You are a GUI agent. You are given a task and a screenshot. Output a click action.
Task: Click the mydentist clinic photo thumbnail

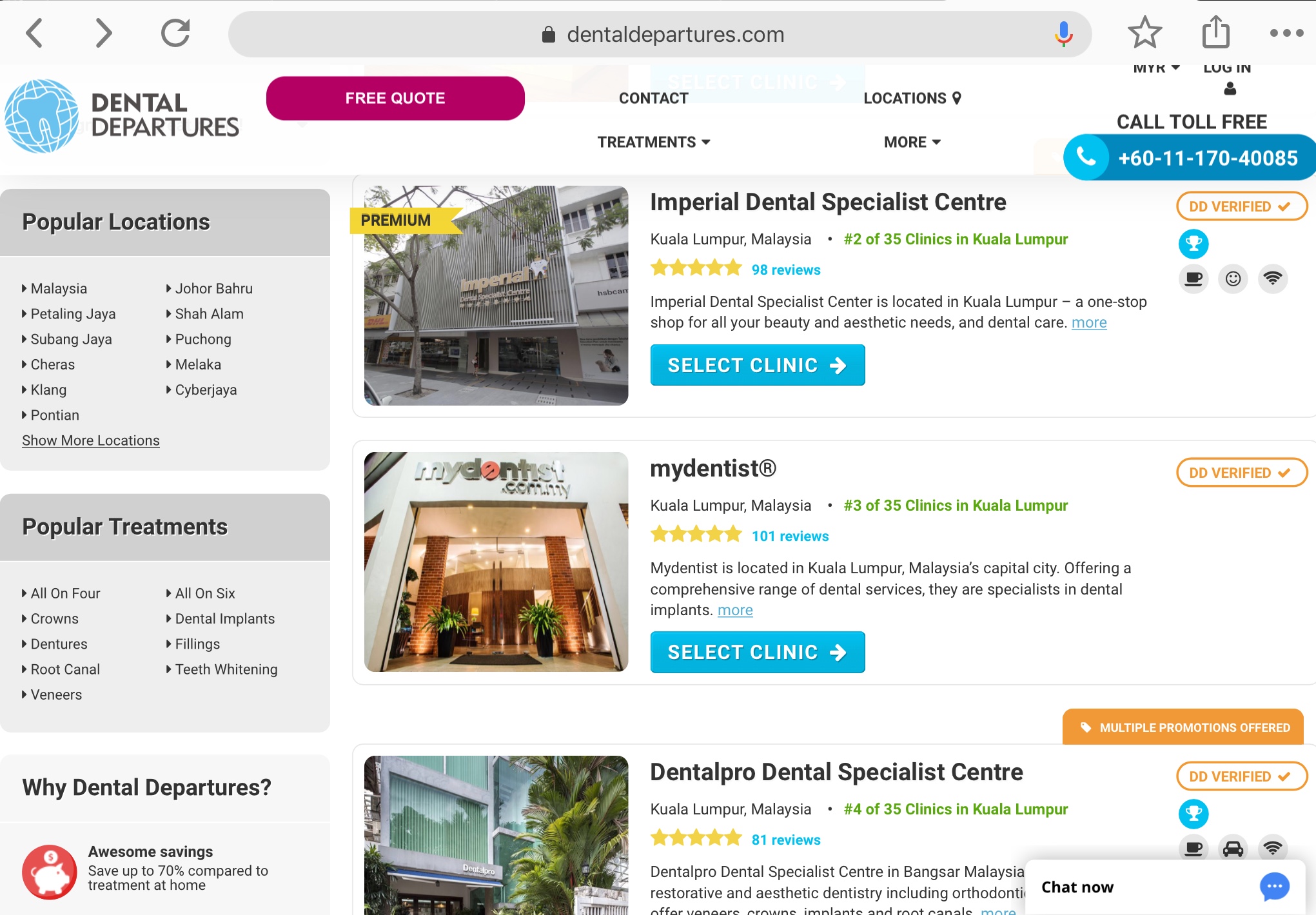click(x=496, y=562)
